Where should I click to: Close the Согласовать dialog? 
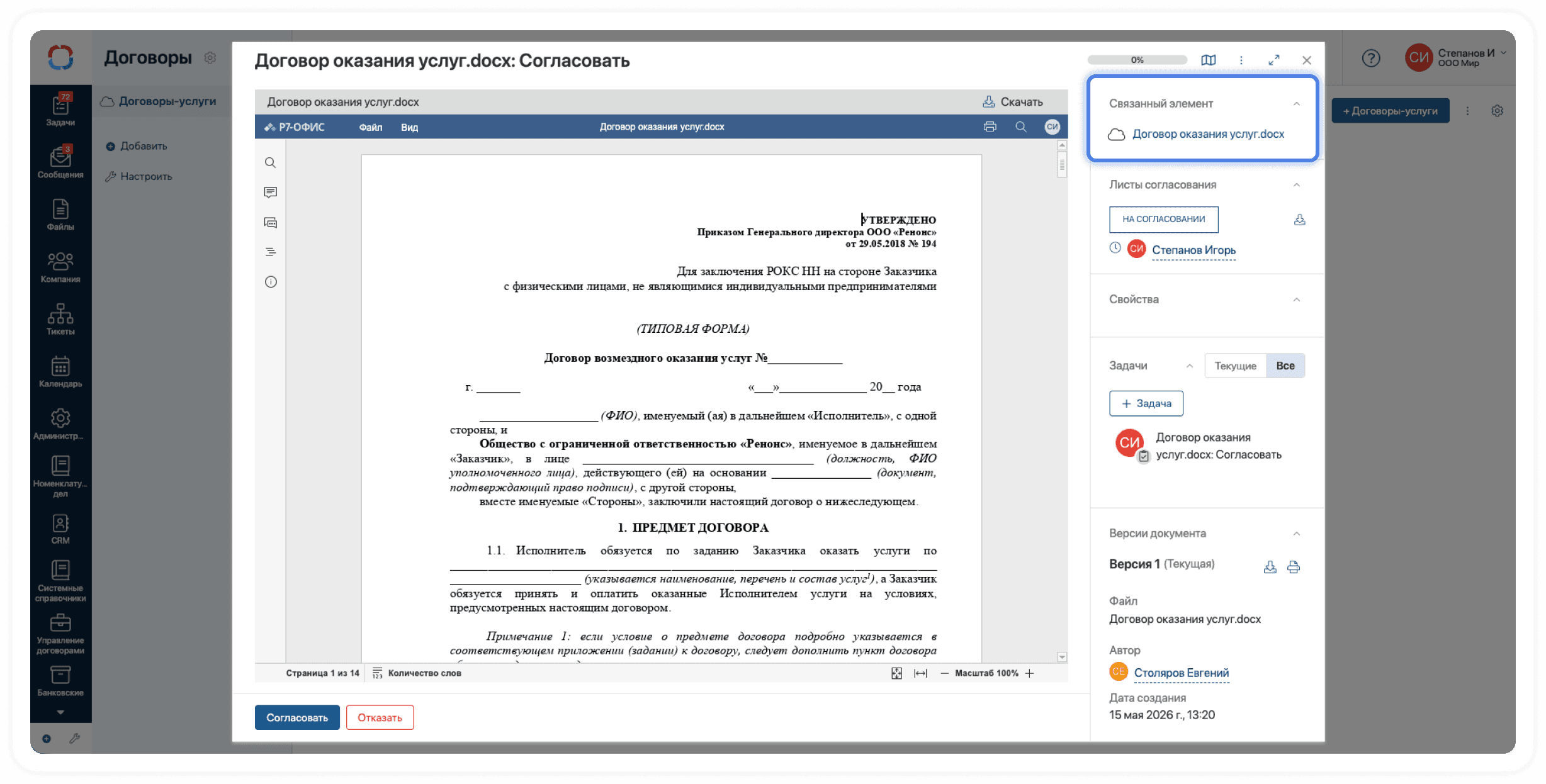[x=1307, y=60]
